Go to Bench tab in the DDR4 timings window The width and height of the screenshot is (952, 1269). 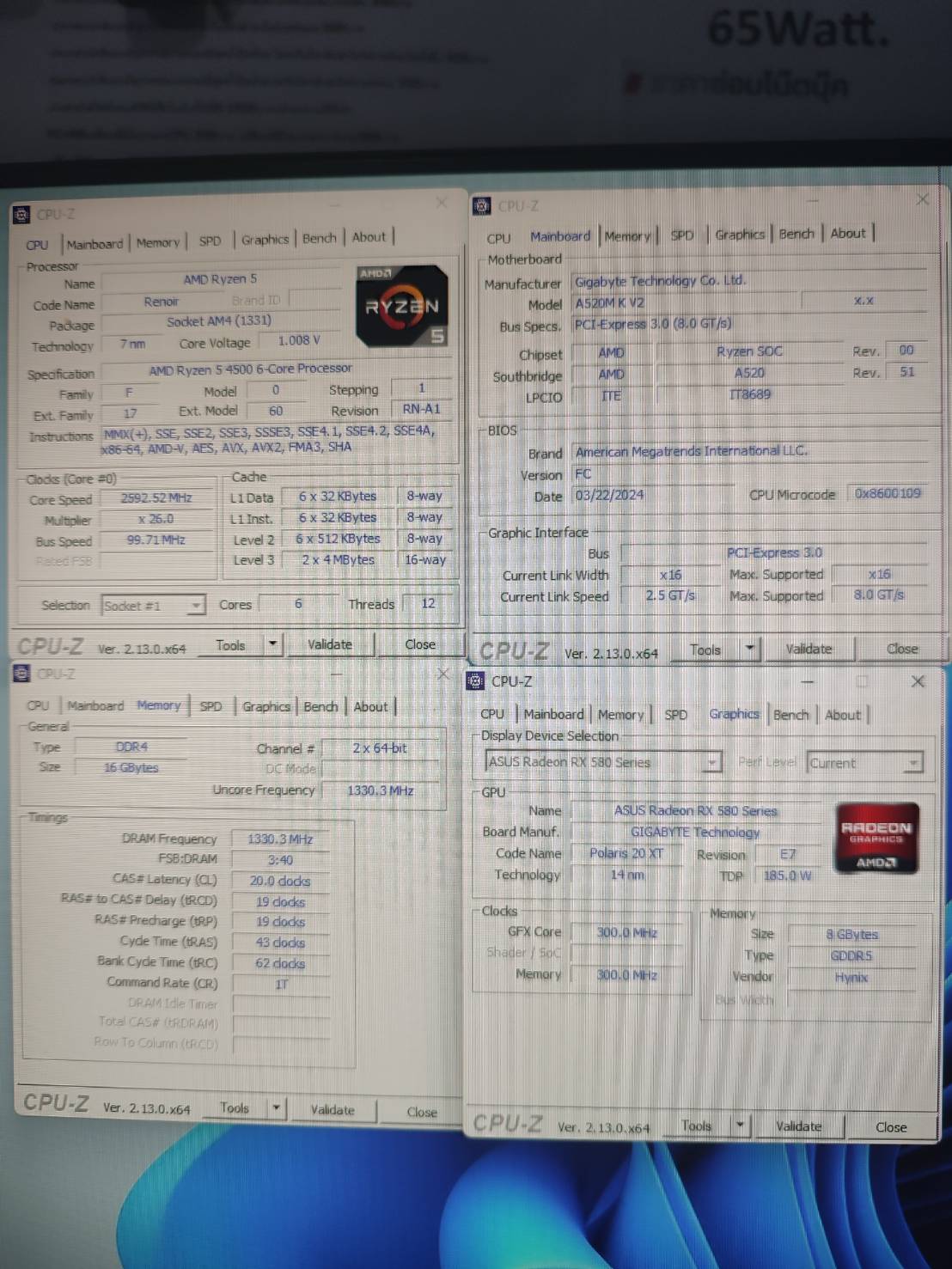[x=320, y=706]
